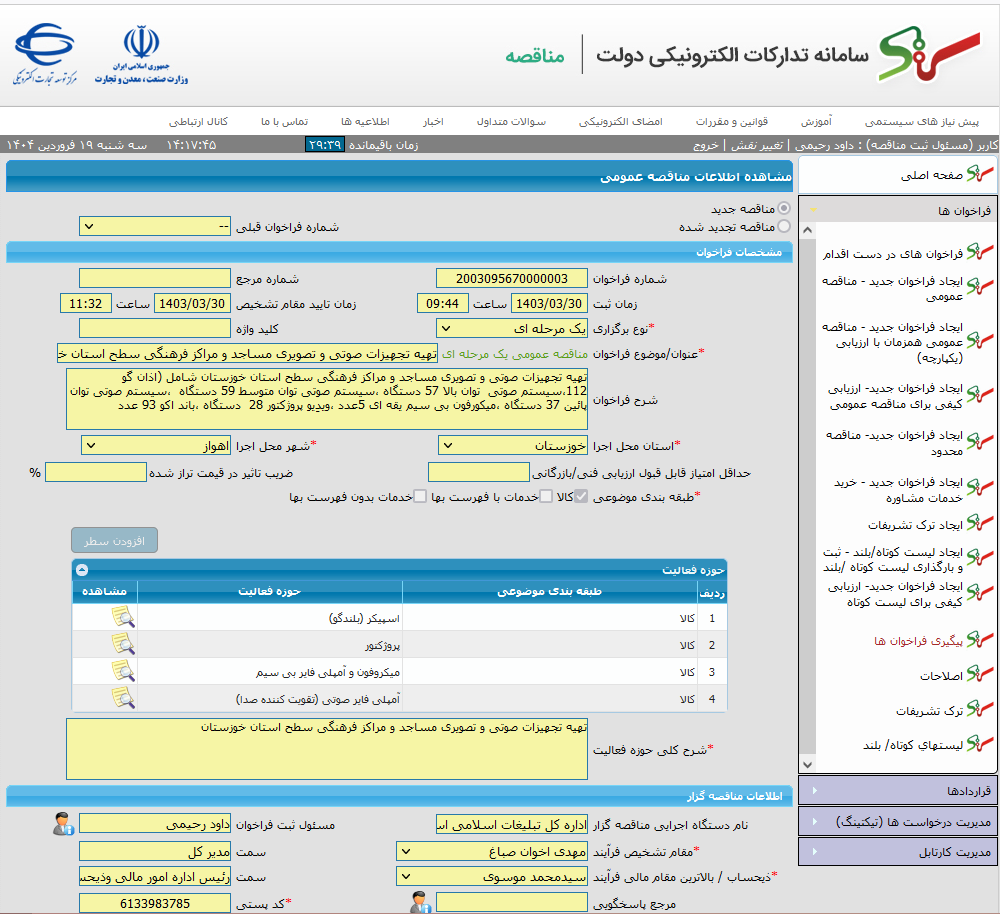Screen dimensions: 1000x914
Task: Click the icon beside اصلاحات
Action: coord(980,674)
